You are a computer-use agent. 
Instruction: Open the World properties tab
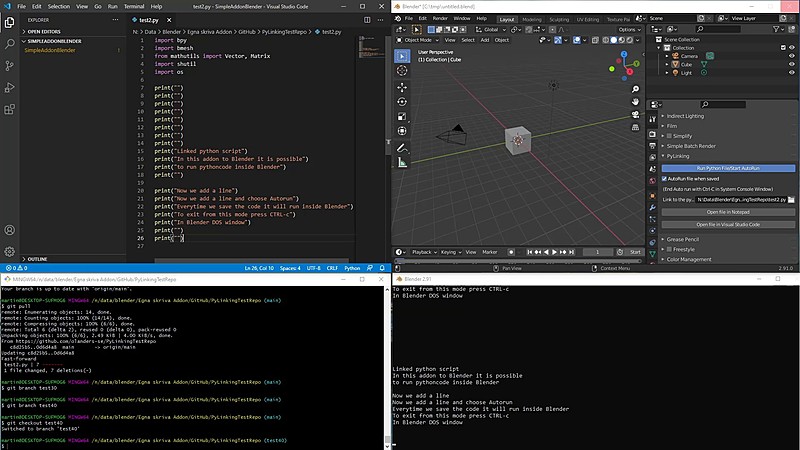pos(653,181)
